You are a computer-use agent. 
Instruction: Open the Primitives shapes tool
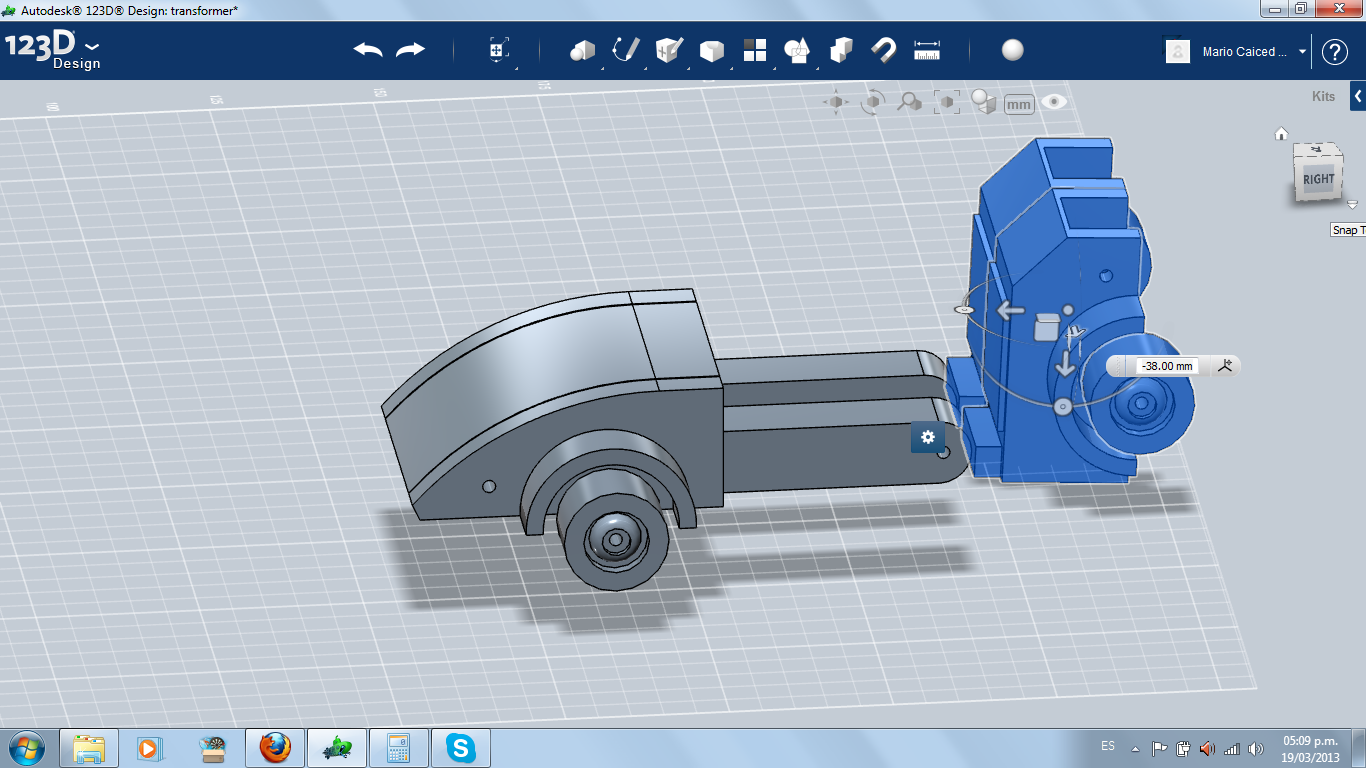point(582,50)
